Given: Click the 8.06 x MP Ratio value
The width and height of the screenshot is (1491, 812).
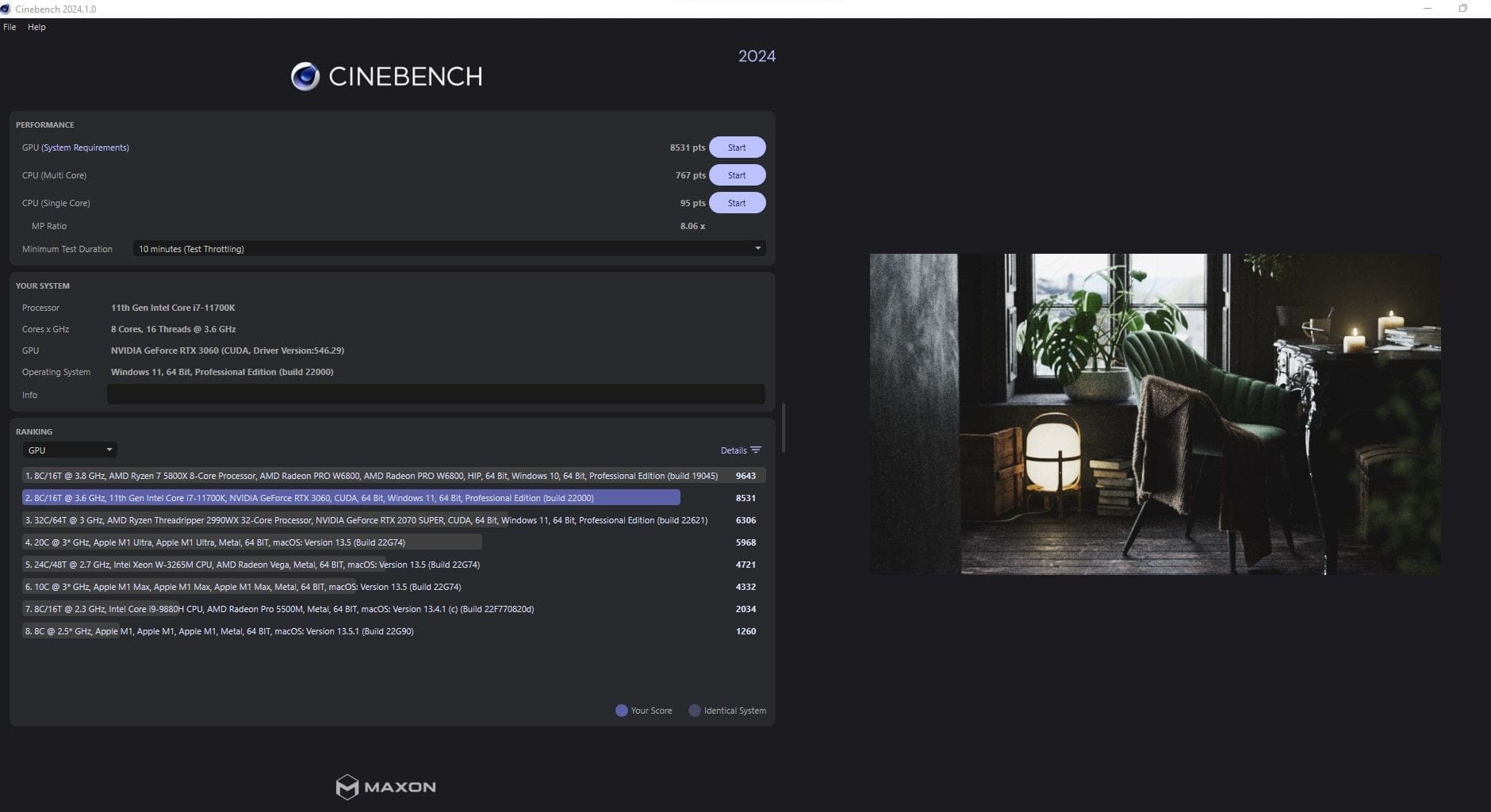Looking at the screenshot, I should 692,226.
